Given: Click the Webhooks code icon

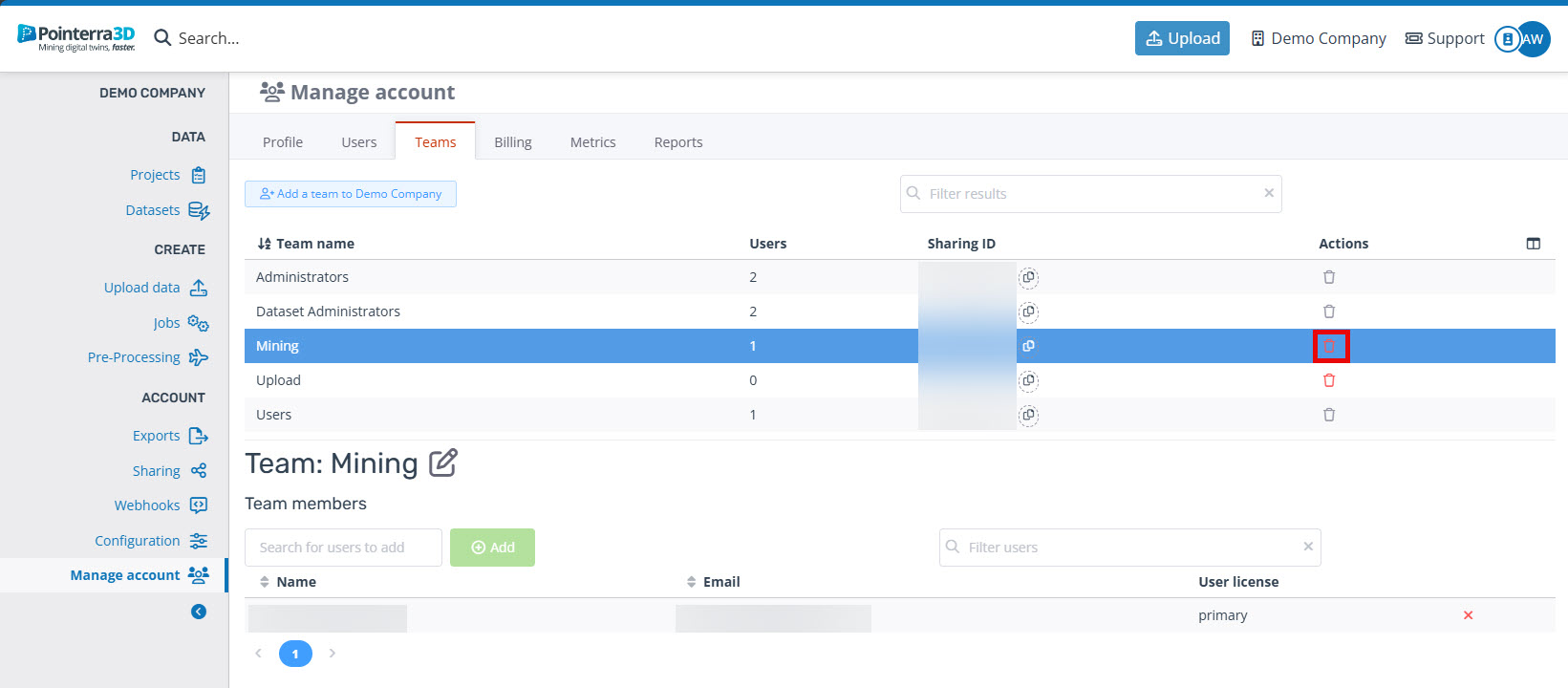Looking at the screenshot, I should (199, 505).
